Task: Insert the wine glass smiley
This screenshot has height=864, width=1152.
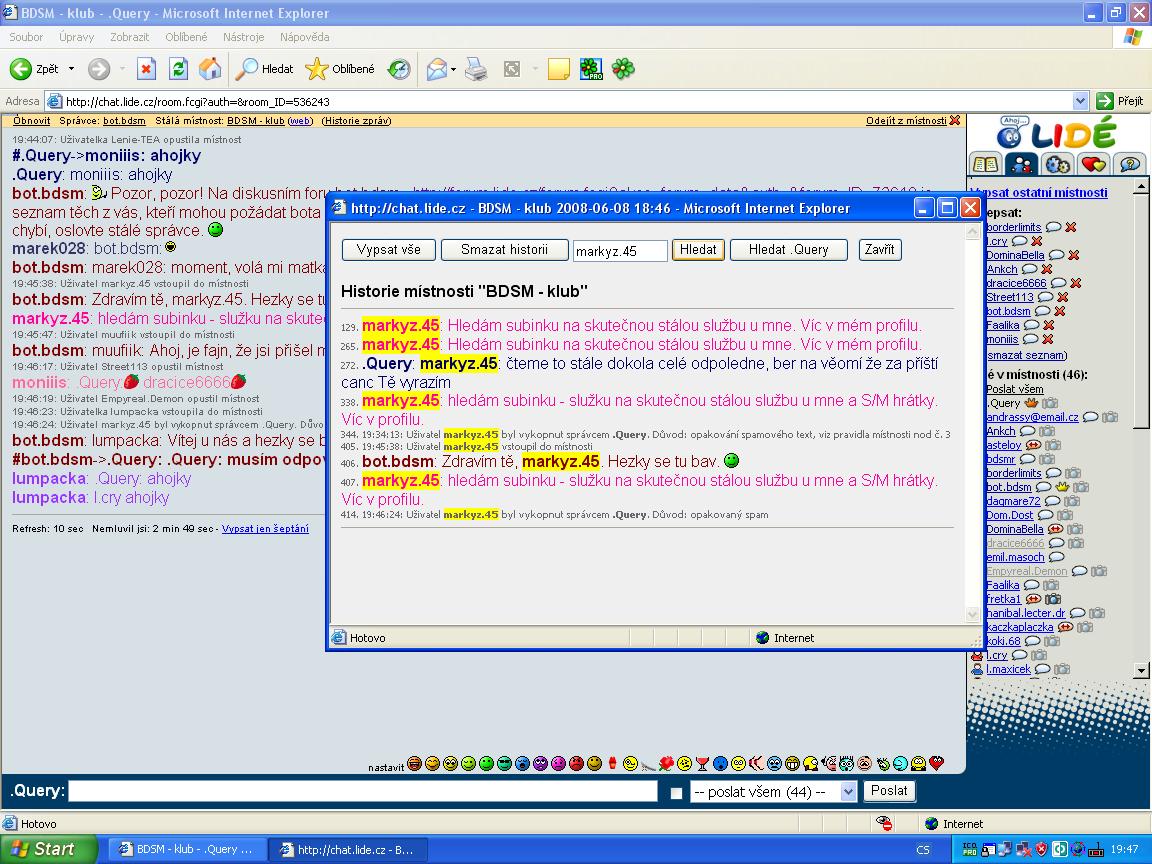Action: [x=702, y=763]
